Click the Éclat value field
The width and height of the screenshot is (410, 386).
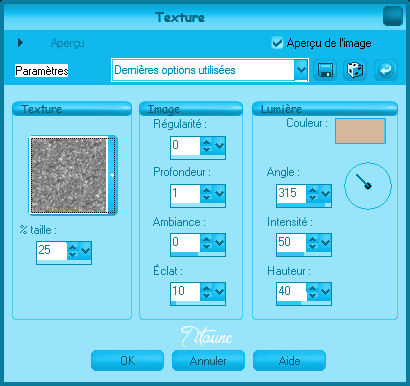(x=185, y=291)
